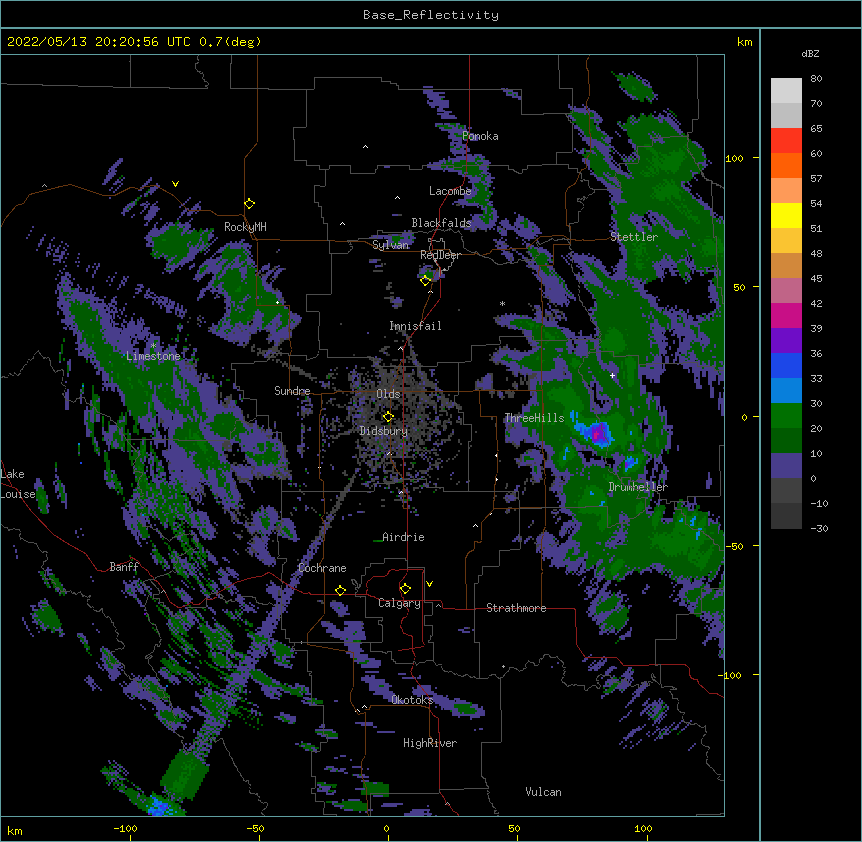Click the yellow diamond marker below RedDeer

pos(426,281)
